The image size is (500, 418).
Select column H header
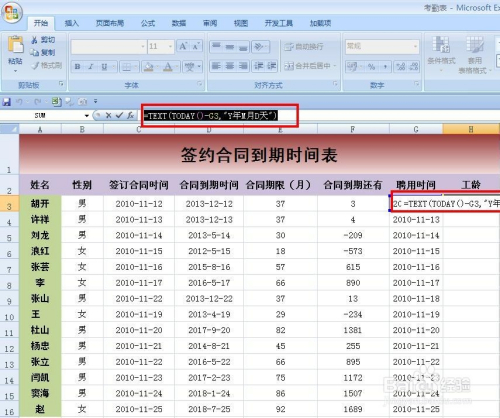point(471,129)
